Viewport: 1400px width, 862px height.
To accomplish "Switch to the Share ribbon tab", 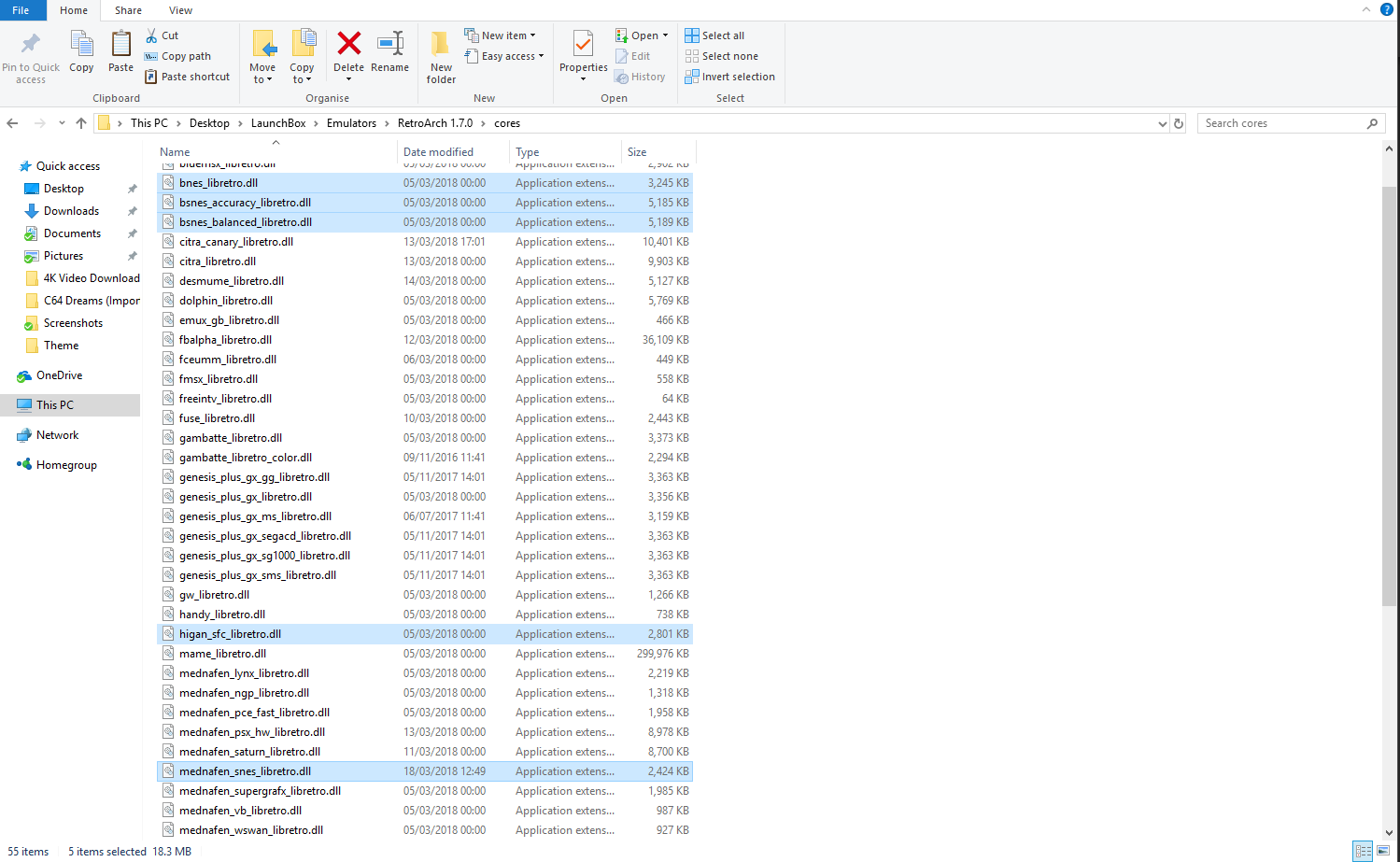I will pos(128,10).
